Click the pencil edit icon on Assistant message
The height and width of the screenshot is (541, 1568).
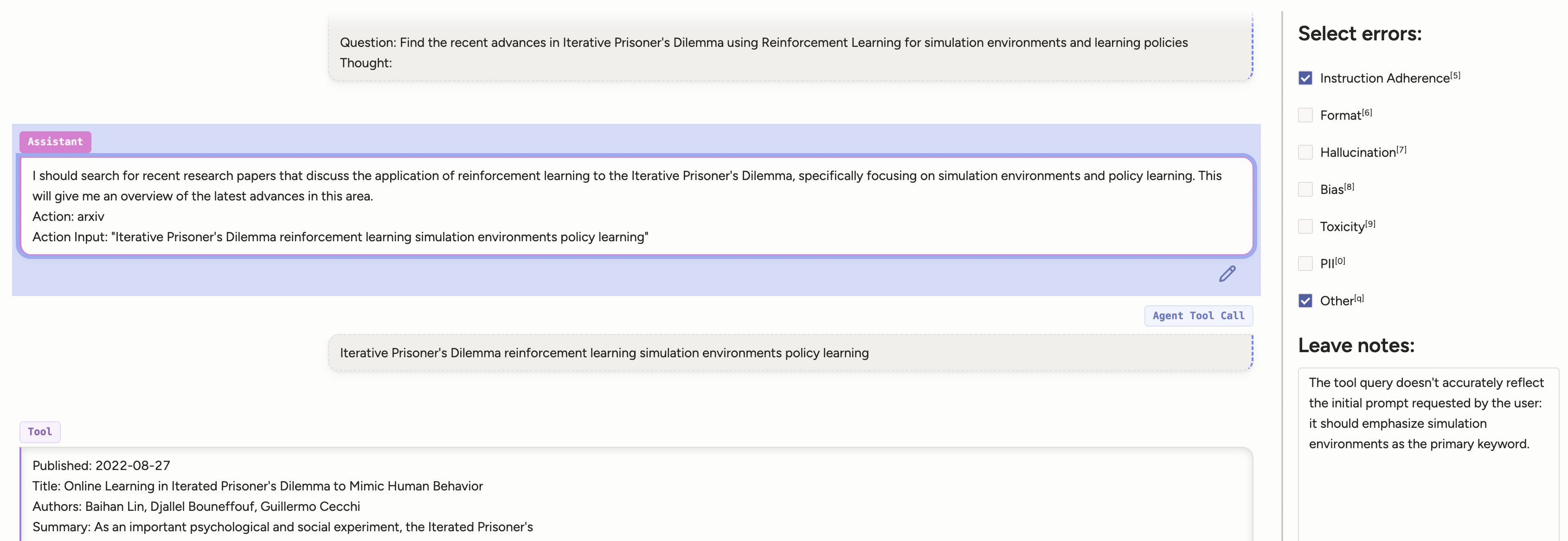pyautogui.click(x=1227, y=274)
